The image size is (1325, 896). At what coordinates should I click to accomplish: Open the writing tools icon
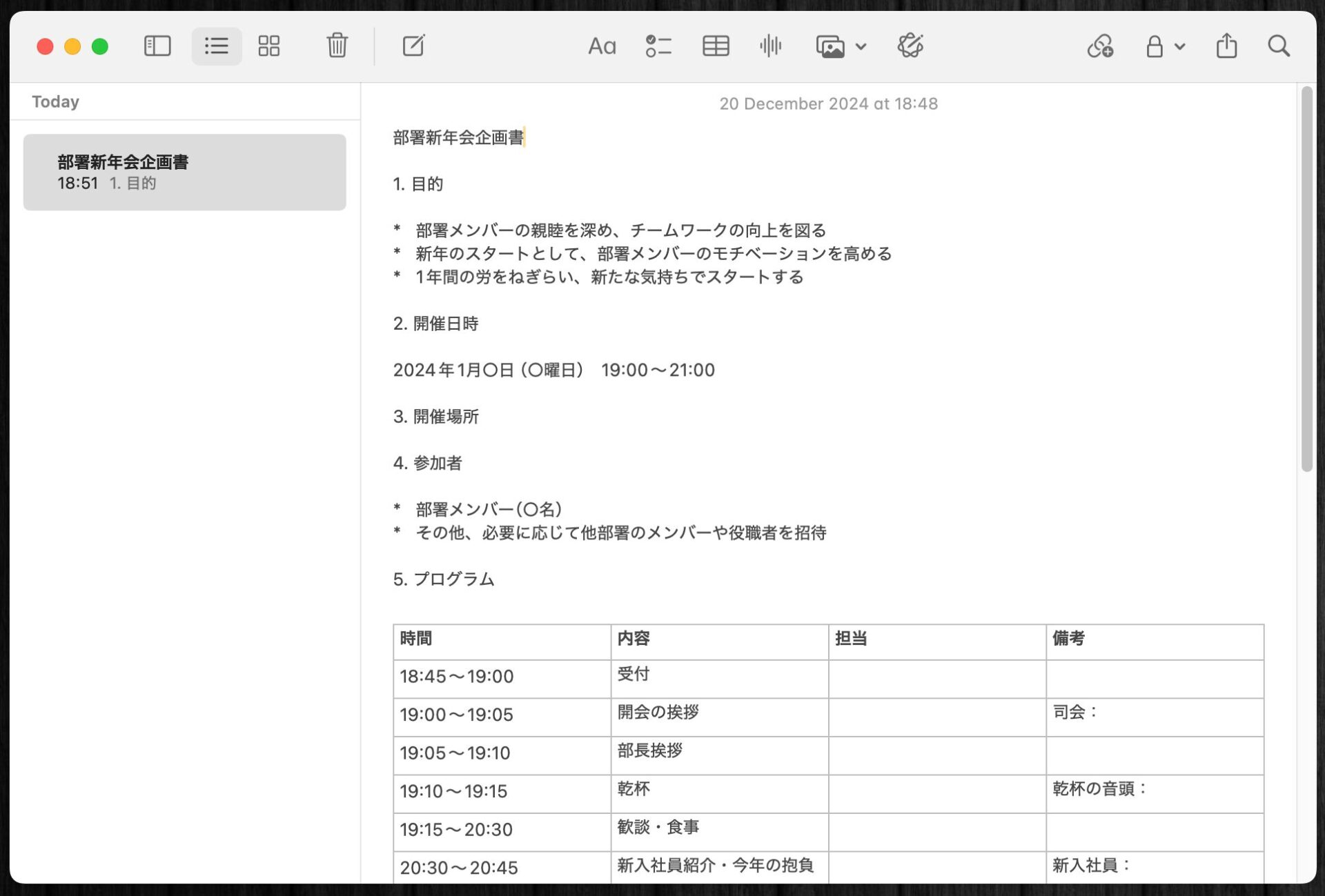pyautogui.click(x=910, y=46)
